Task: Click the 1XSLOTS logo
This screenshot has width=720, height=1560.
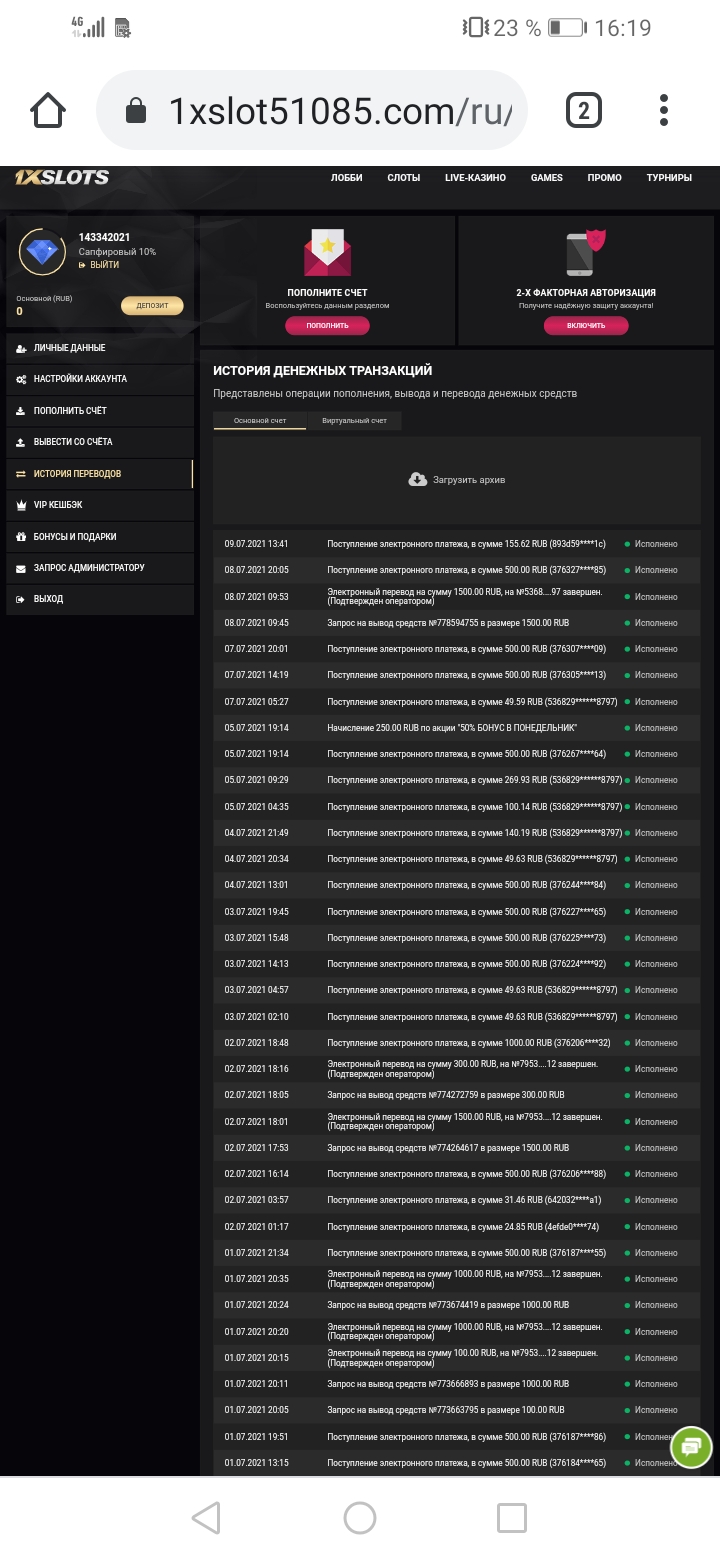Action: pos(62,178)
